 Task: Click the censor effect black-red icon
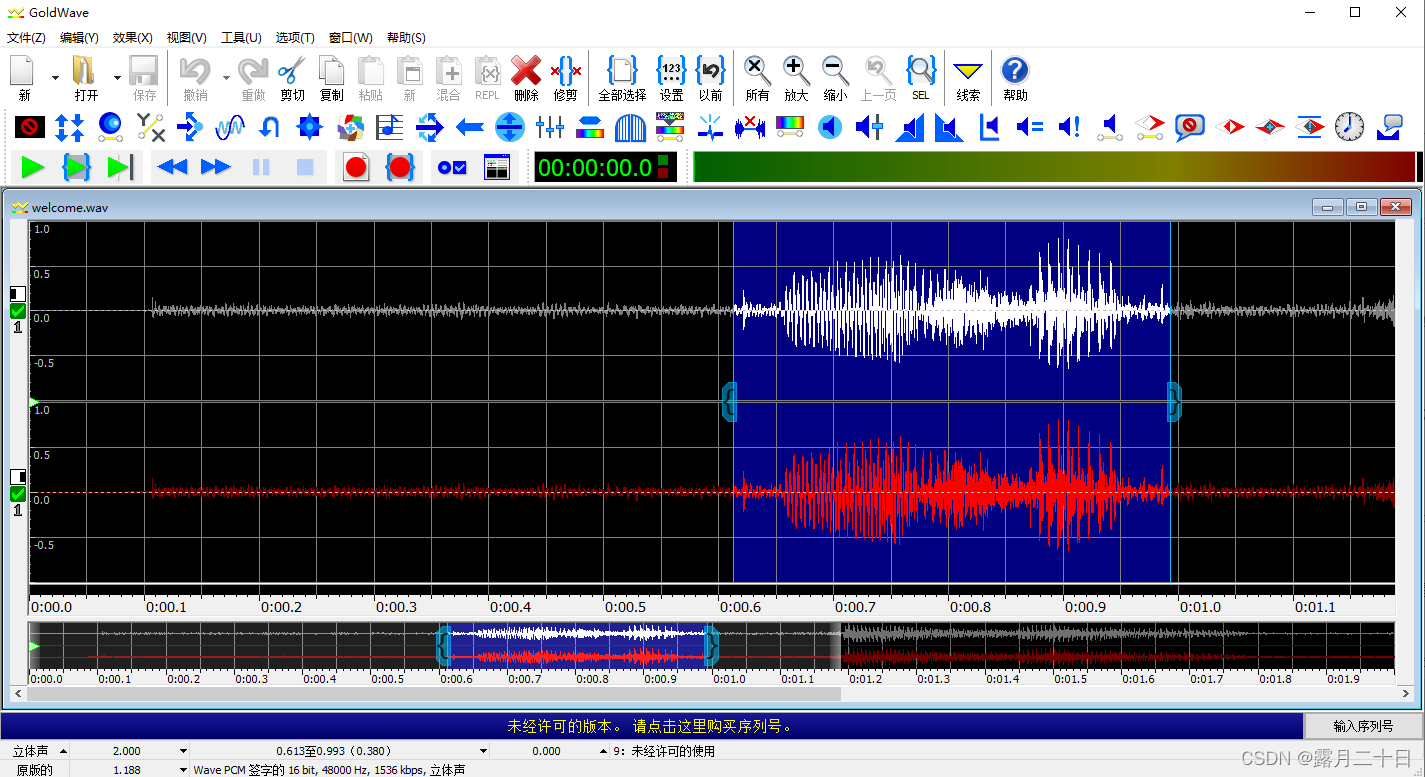(x=30, y=127)
